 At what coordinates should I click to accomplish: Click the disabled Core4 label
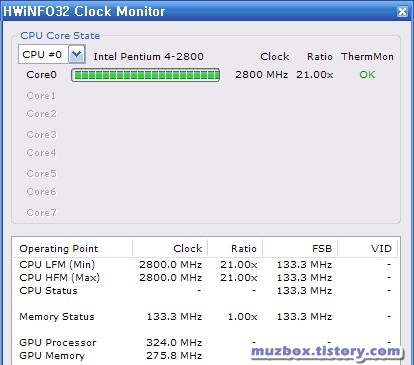click(x=42, y=153)
